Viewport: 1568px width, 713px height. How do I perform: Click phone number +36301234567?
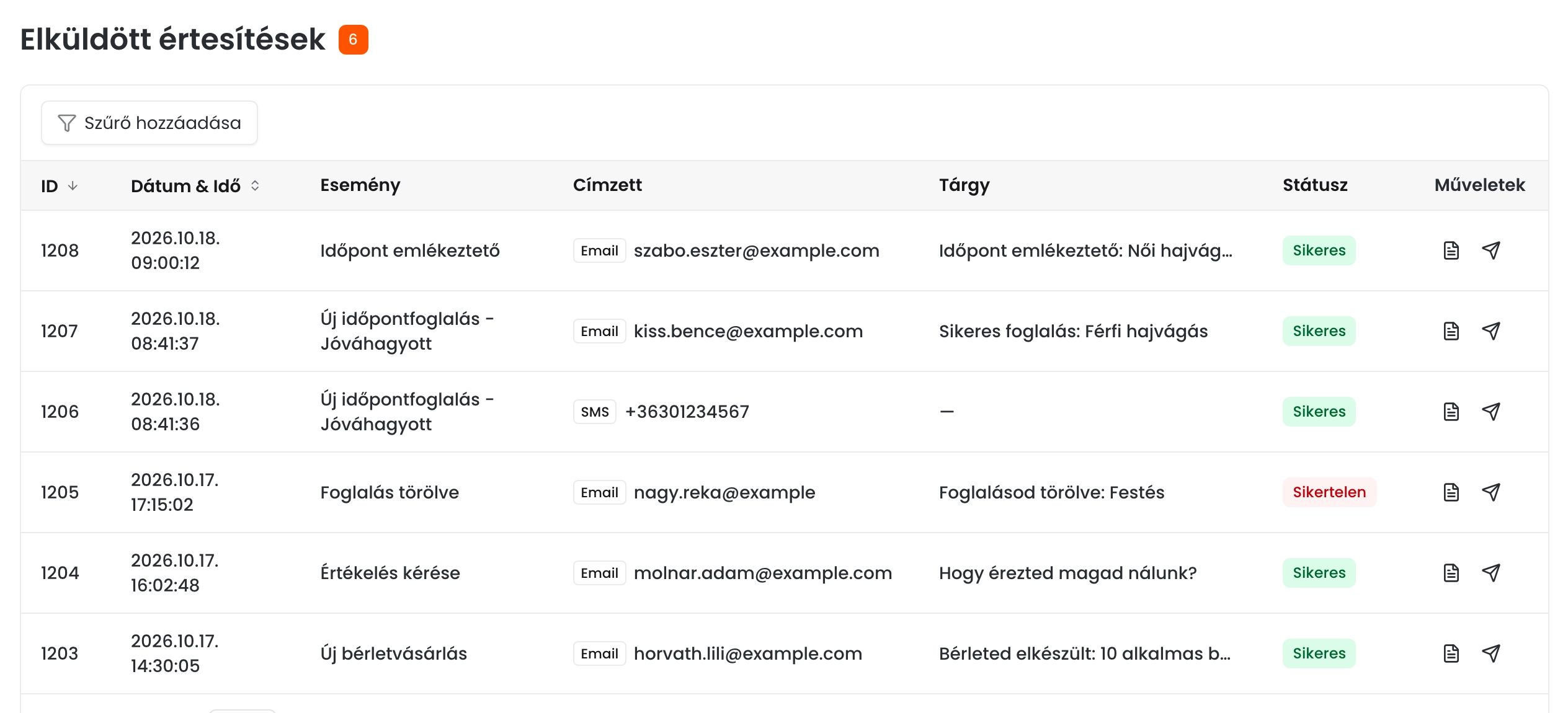687,412
